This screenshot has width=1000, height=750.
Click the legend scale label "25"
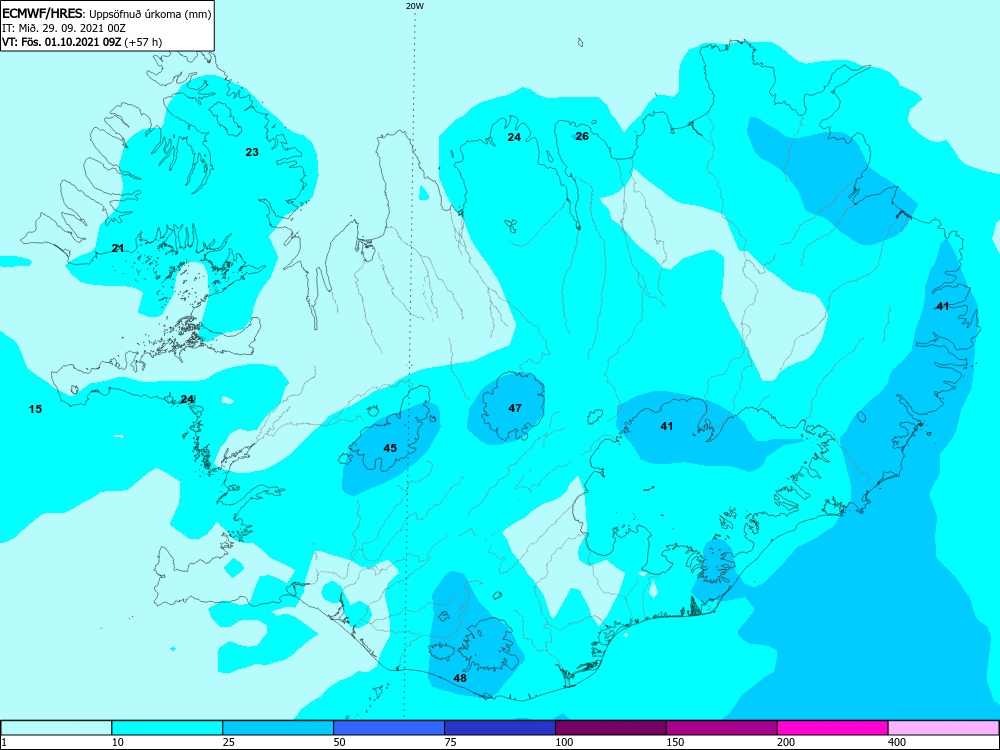coord(229,742)
